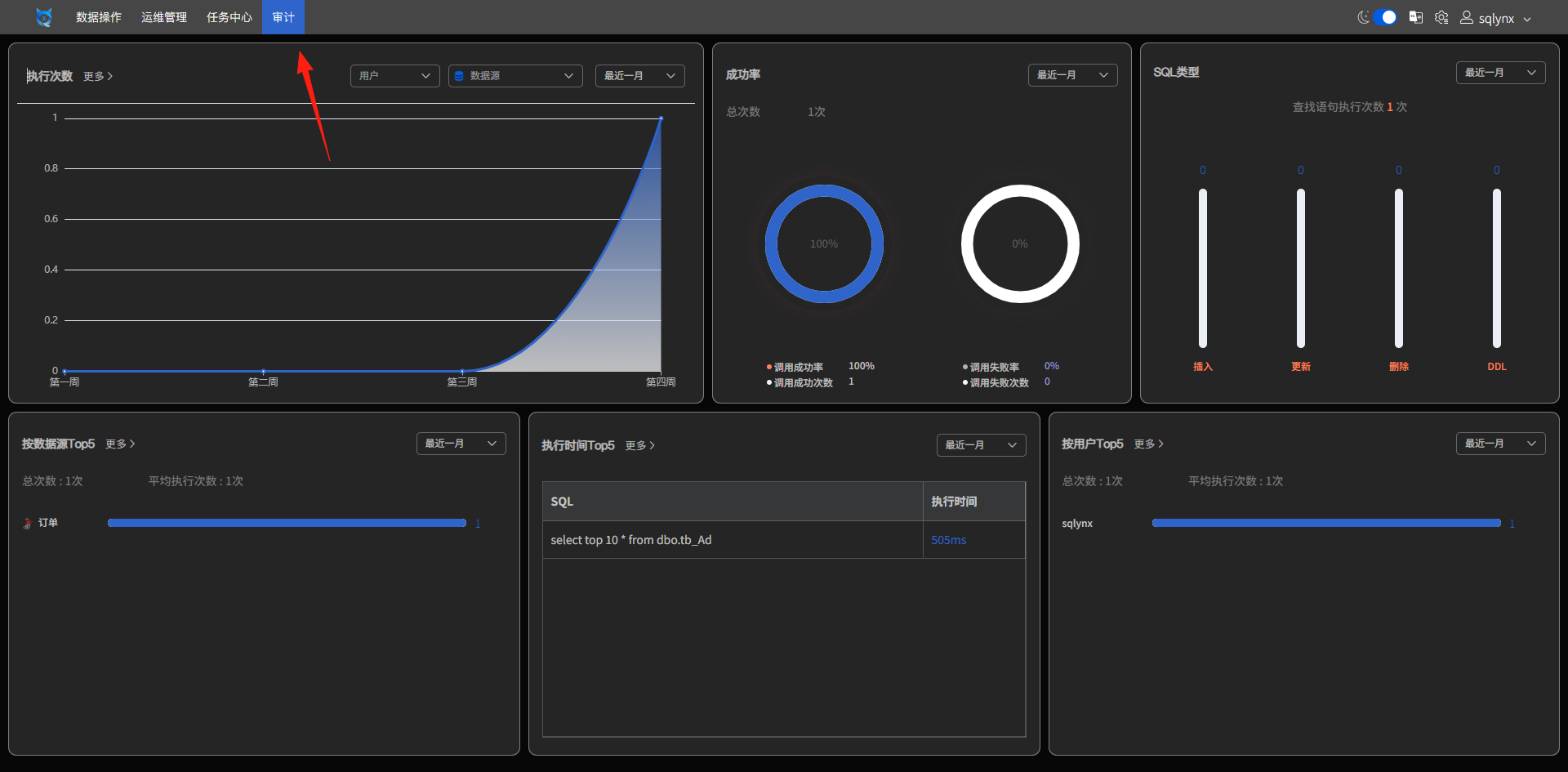Open 最近一月 dropdown in 执行时间Top5 panel
This screenshot has height=772, width=1568.
point(981,445)
